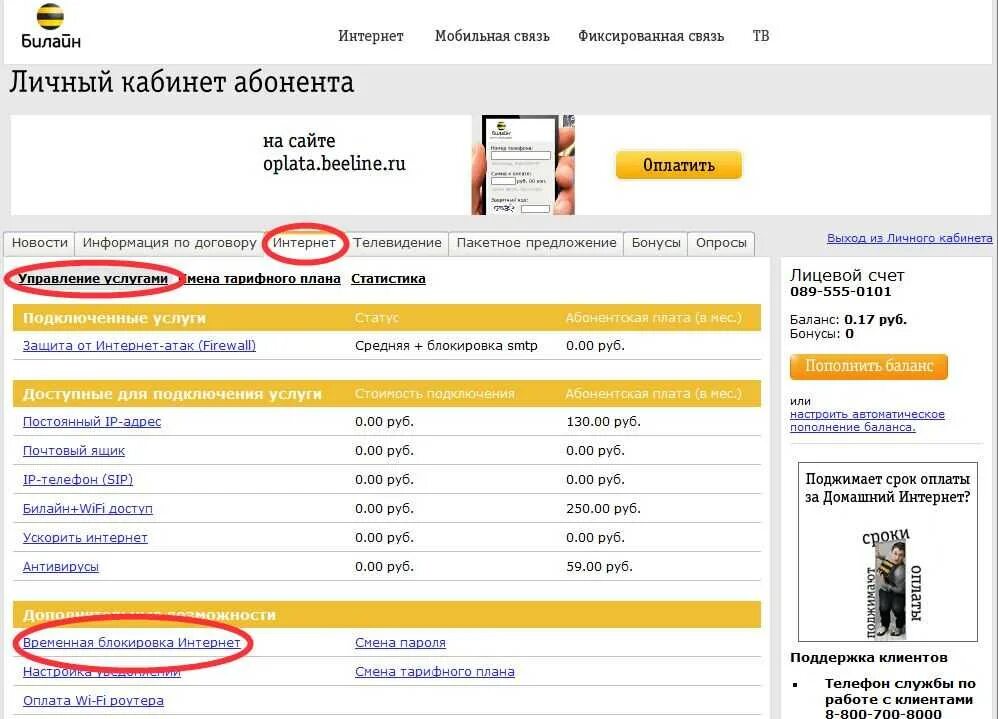Click the Пополнить баланс button
The height and width of the screenshot is (719, 998).
[869, 366]
